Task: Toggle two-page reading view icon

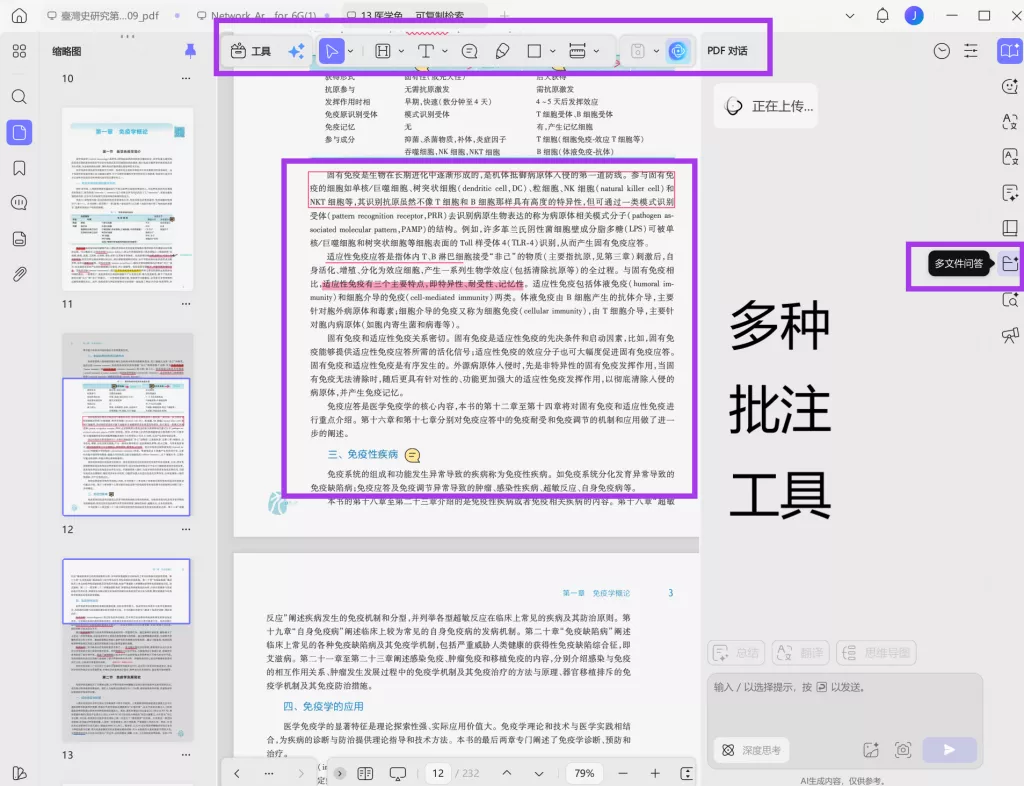Action: (365, 773)
